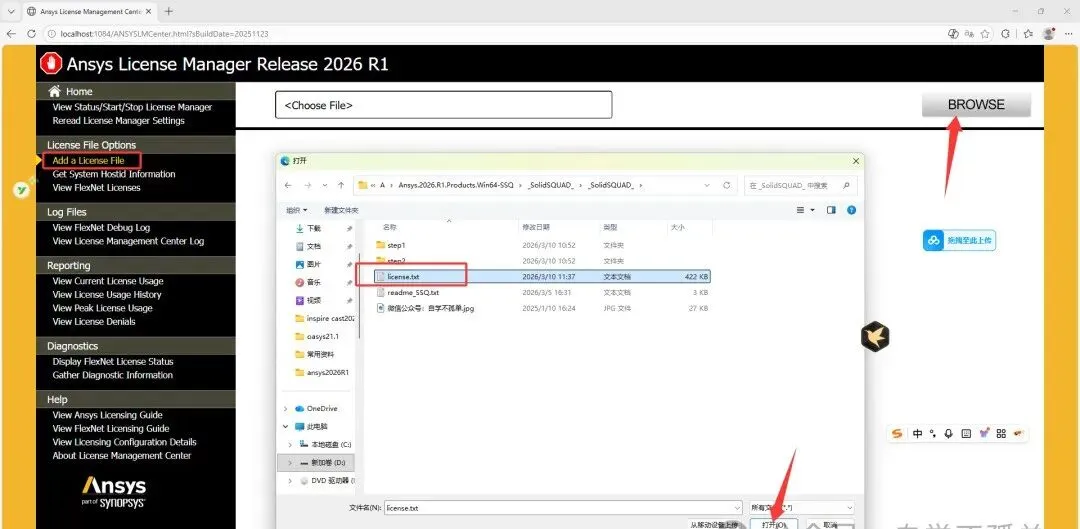Viewport: 1080px width, 529px height.
Task: Go back in the file dialog
Action: coord(288,185)
